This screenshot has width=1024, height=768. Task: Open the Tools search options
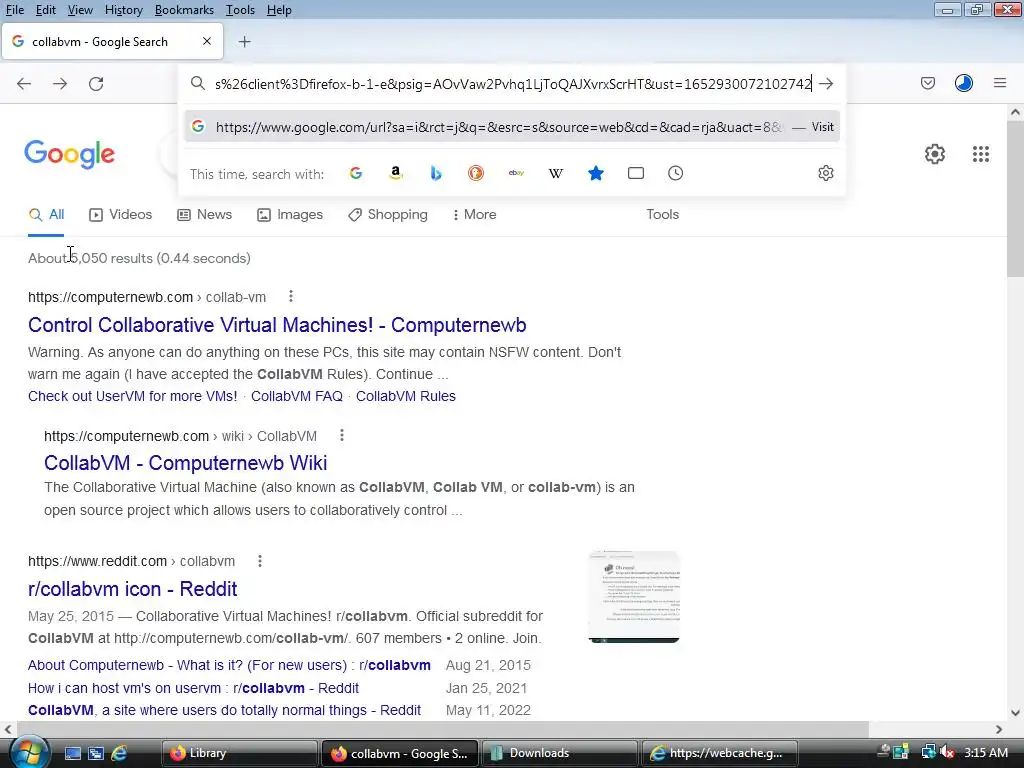[x=662, y=214]
